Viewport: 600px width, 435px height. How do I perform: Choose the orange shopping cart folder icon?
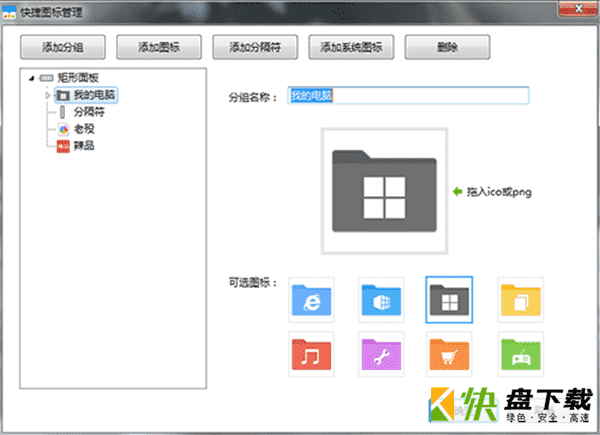click(449, 354)
